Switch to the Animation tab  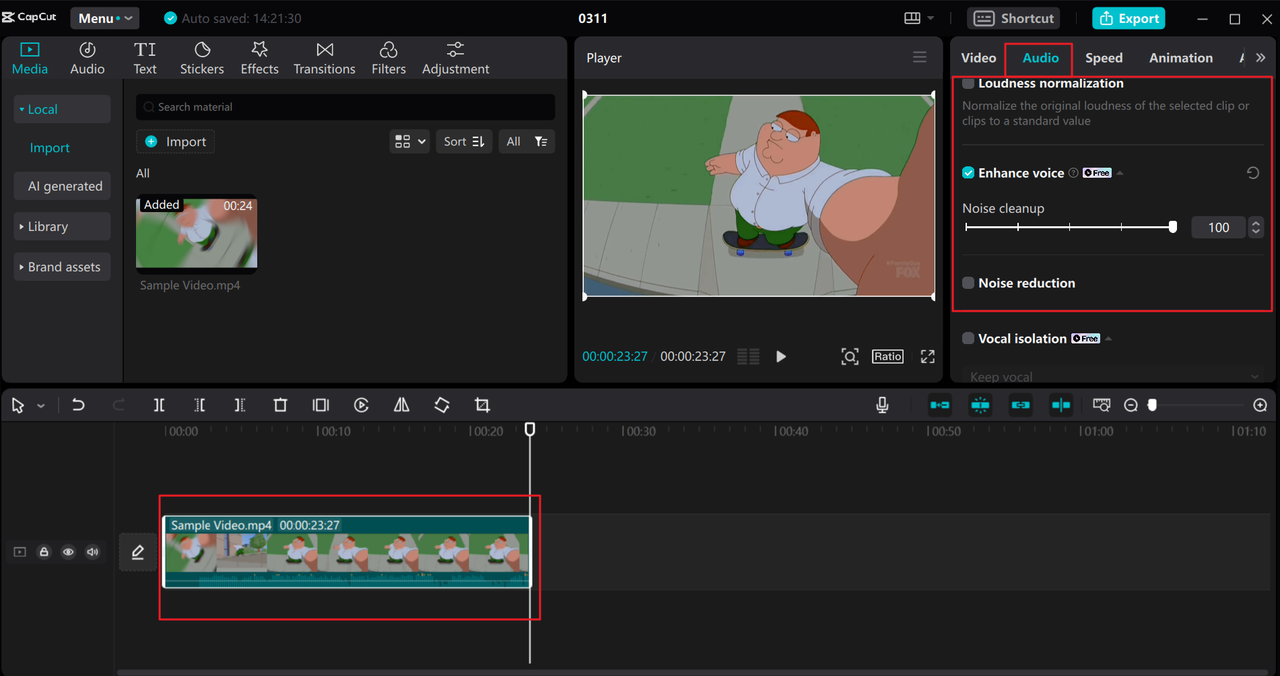coord(1180,58)
